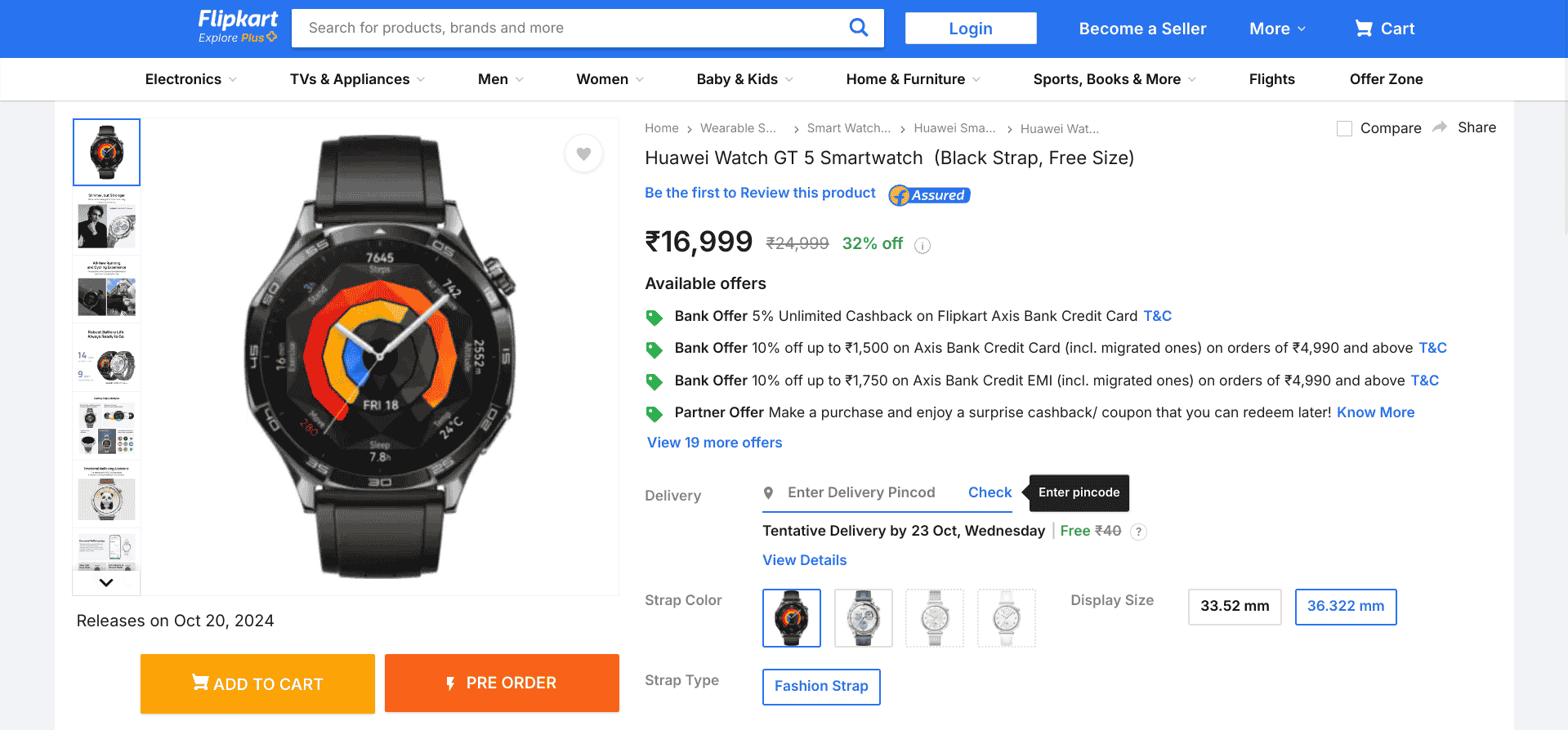Click the Flipkart Assured badge
The image size is (1568, 730).
pos(930,195)
